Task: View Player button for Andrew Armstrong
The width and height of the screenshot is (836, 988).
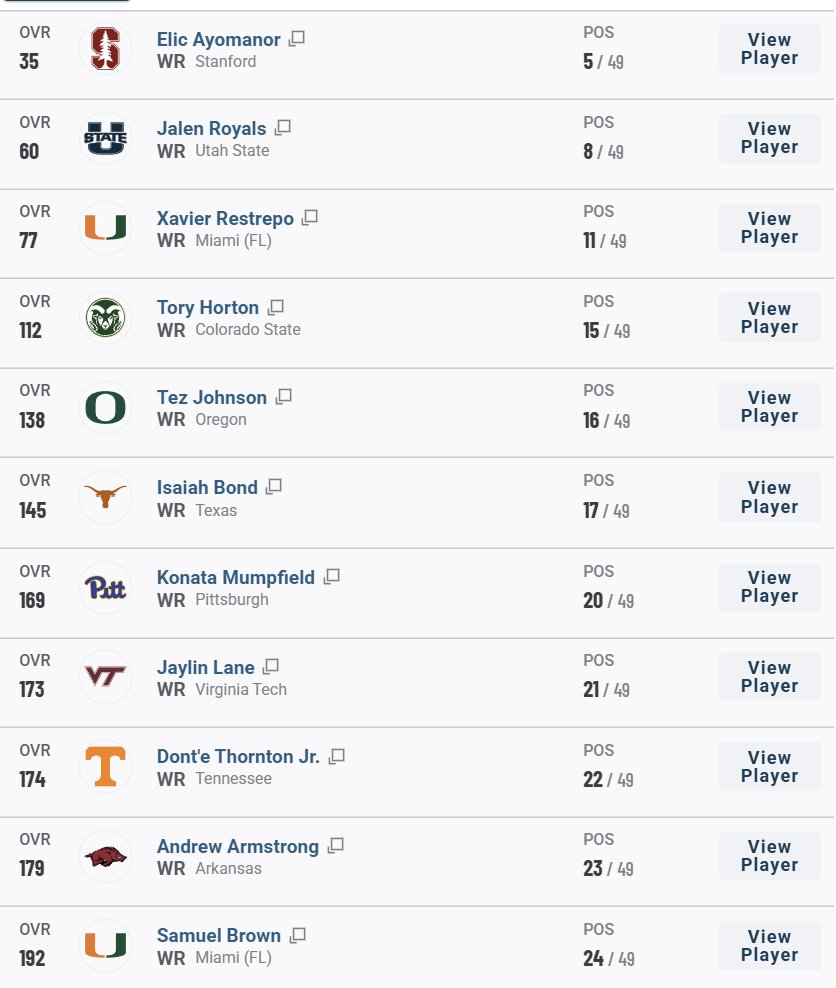Action: (769, 856)
